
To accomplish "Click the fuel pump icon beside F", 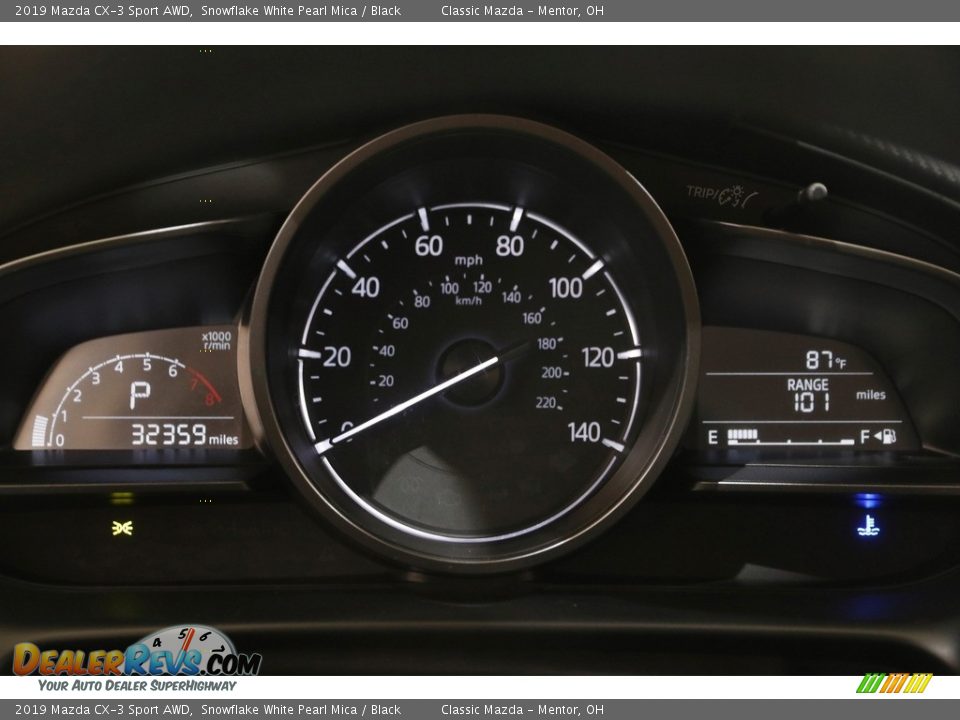I will tap(885, 437).
